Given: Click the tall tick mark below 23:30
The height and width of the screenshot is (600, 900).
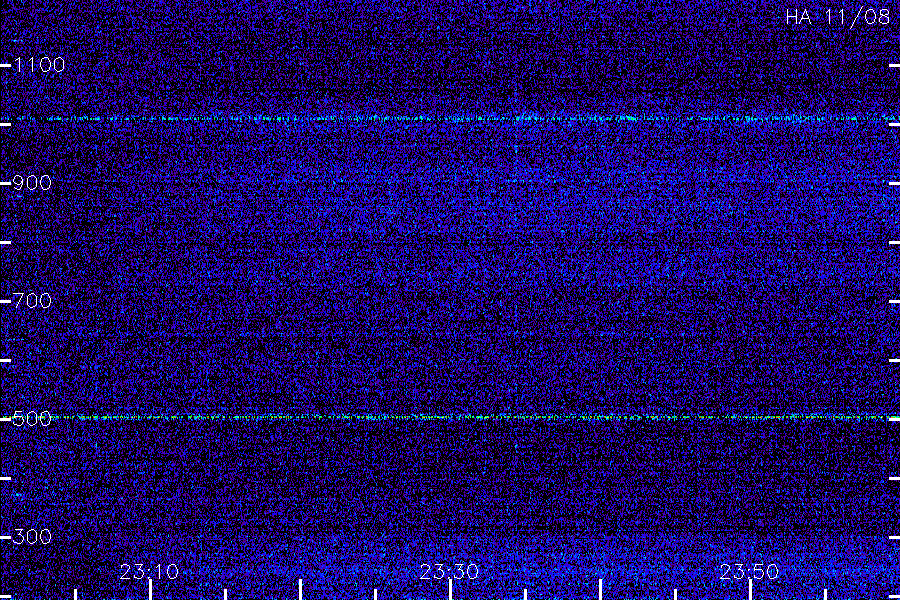Looking at the screenshot, I should click(x=450, y=590).
